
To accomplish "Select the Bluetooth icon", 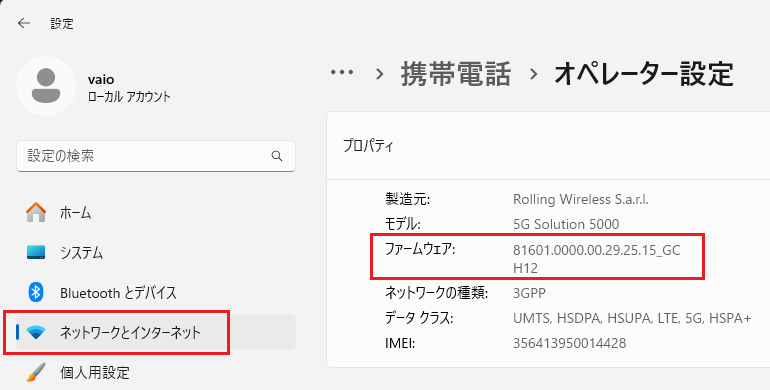I will [x=36, y=293].
